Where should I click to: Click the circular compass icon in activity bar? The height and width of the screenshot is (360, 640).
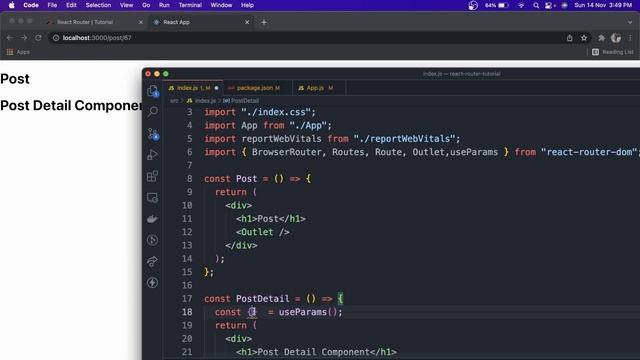coord(152,240)
